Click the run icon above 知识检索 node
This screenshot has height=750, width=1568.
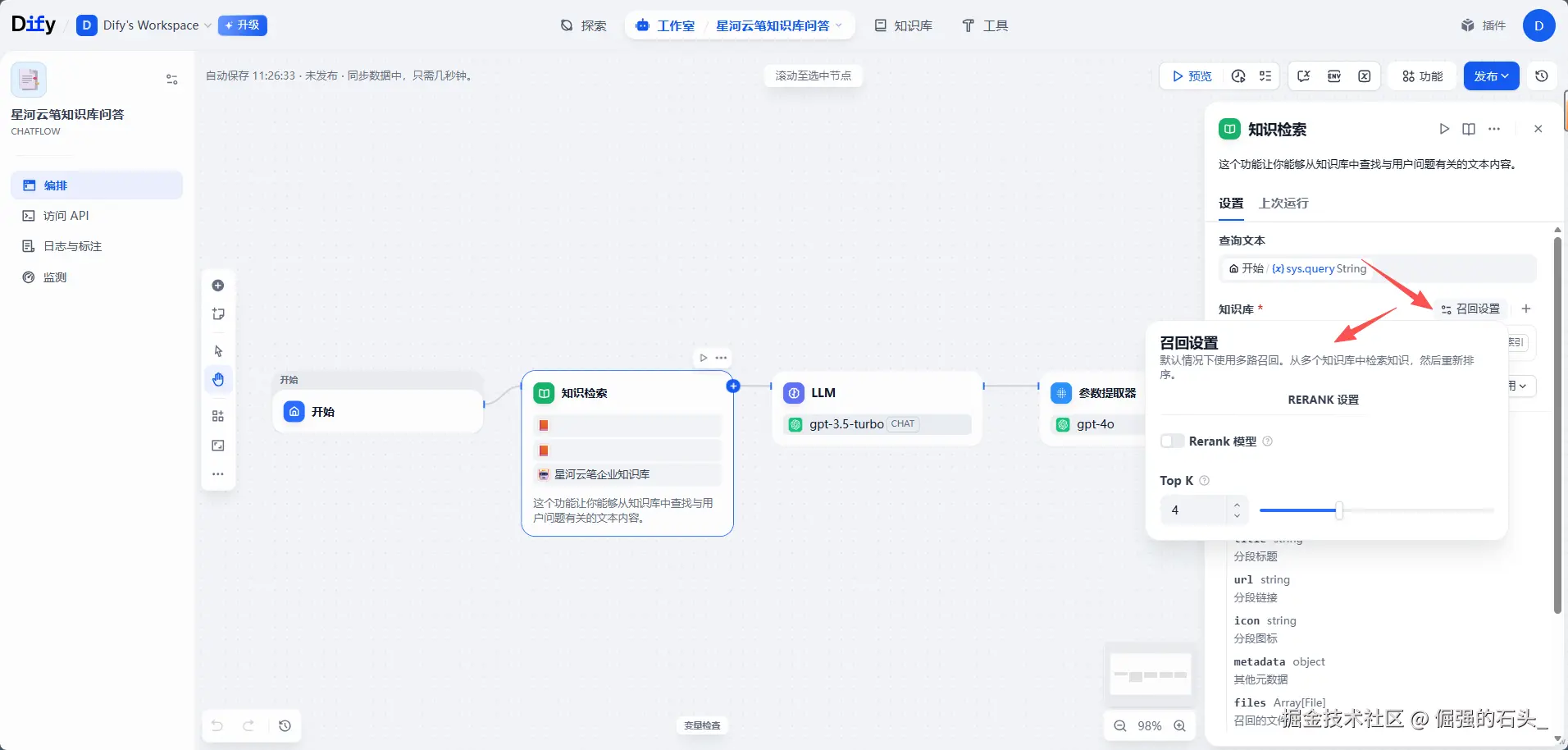[x=704, y=358]
